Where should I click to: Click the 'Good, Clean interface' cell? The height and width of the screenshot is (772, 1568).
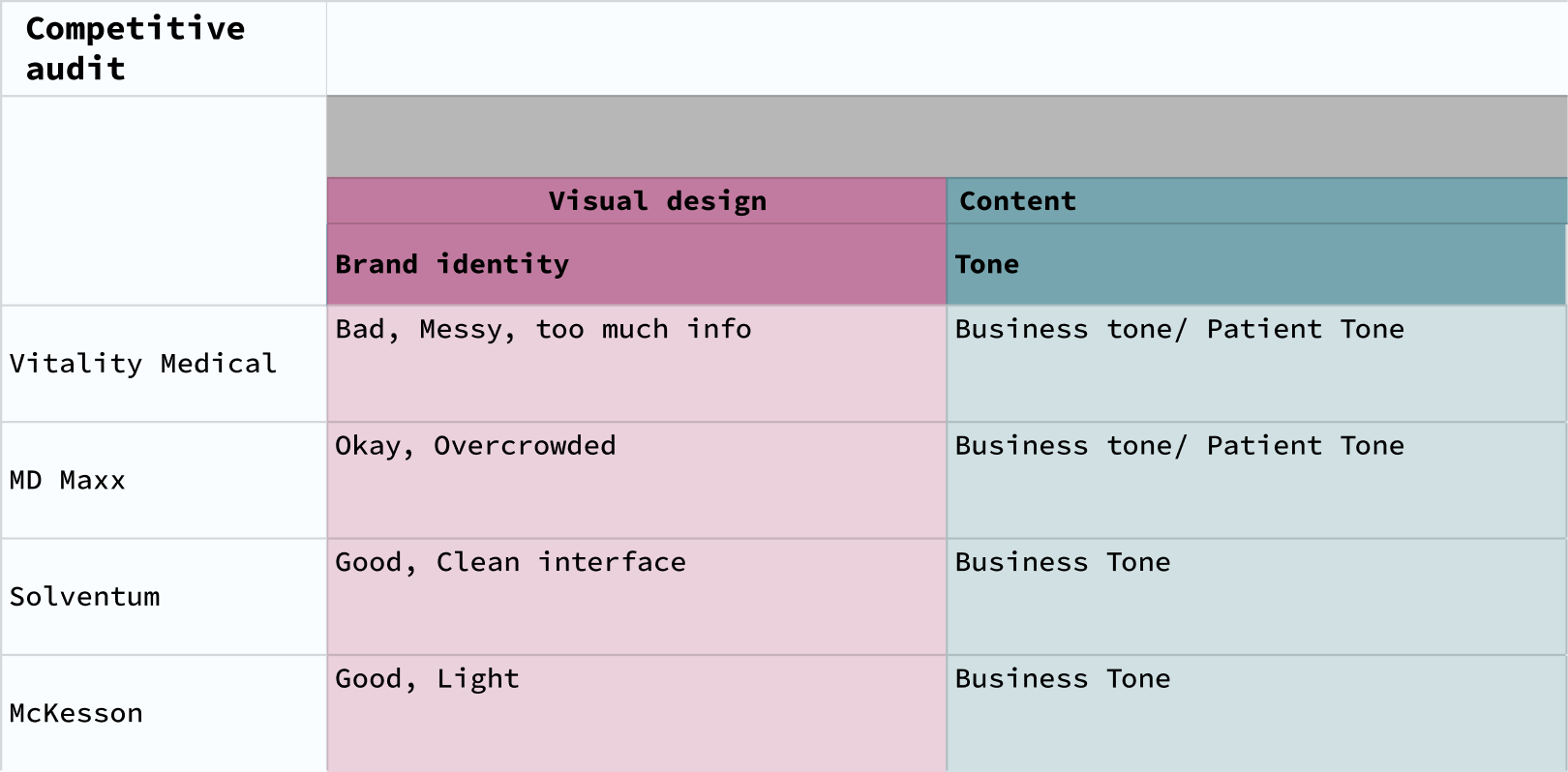(x=637, y=597)
